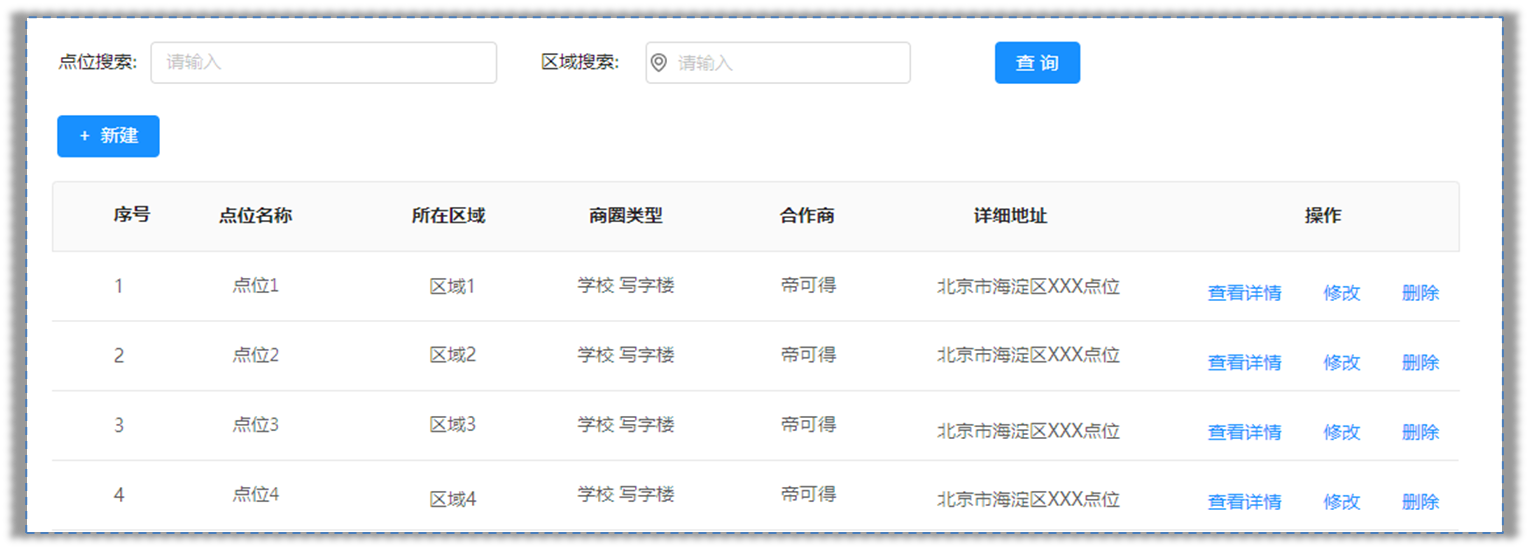Click the 商圈类型 column header

tap(626, 215)
